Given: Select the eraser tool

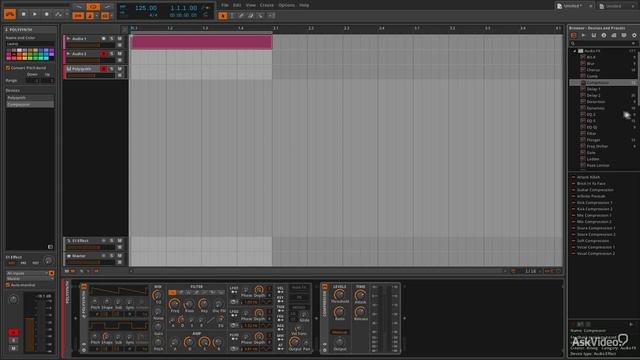Looking at the screenshot, I should [251, 16].
